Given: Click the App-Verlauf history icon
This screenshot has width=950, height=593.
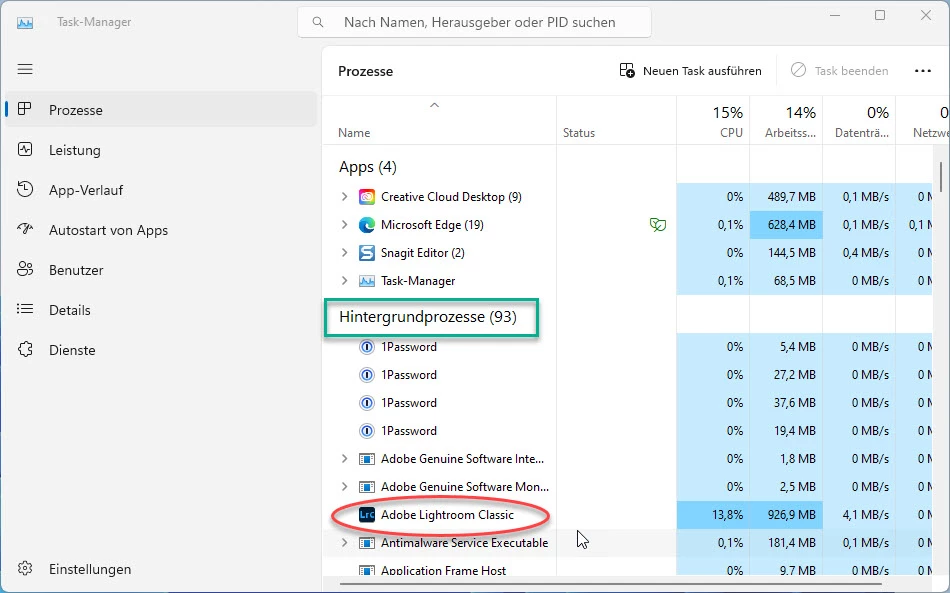Looking at the screenshot, I should tap(25, 190).
